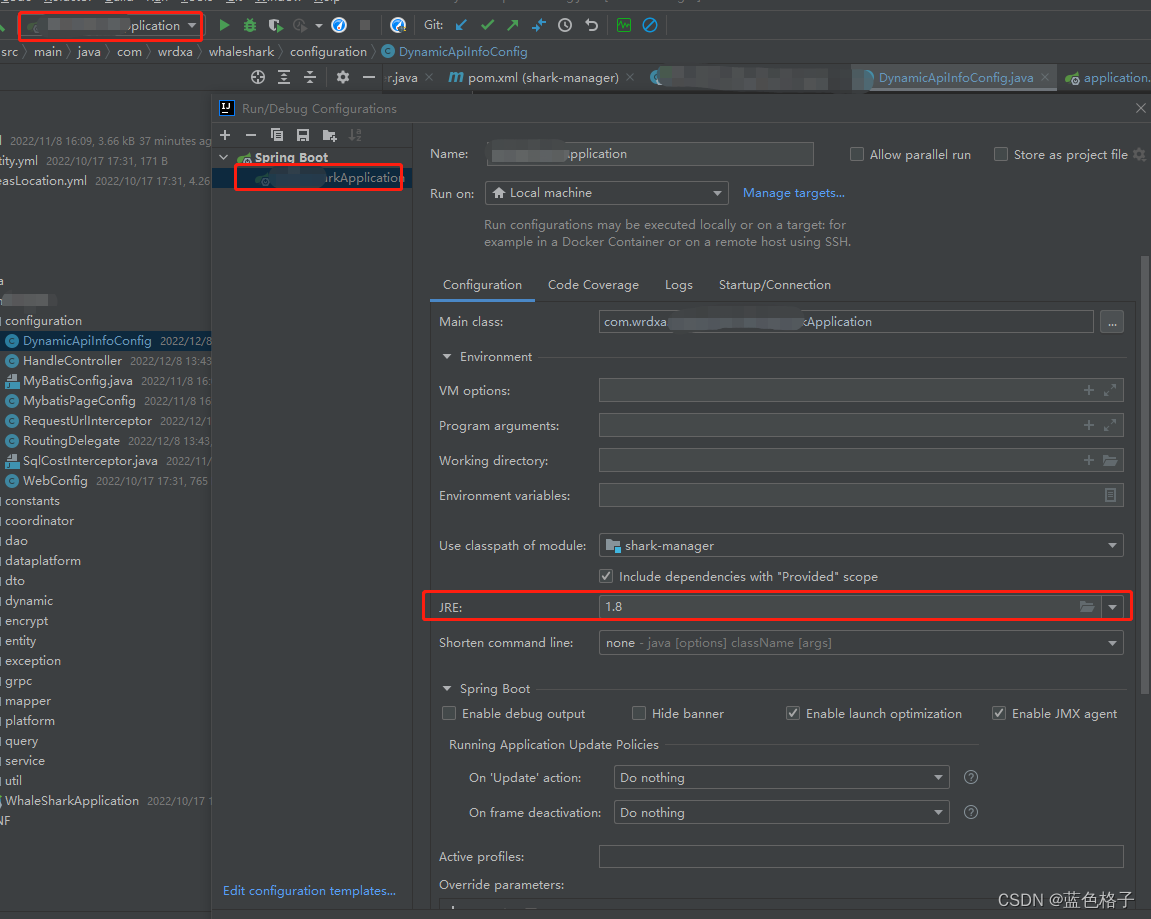
Task: Git update project blue arrow
Action: coord(461,26)
